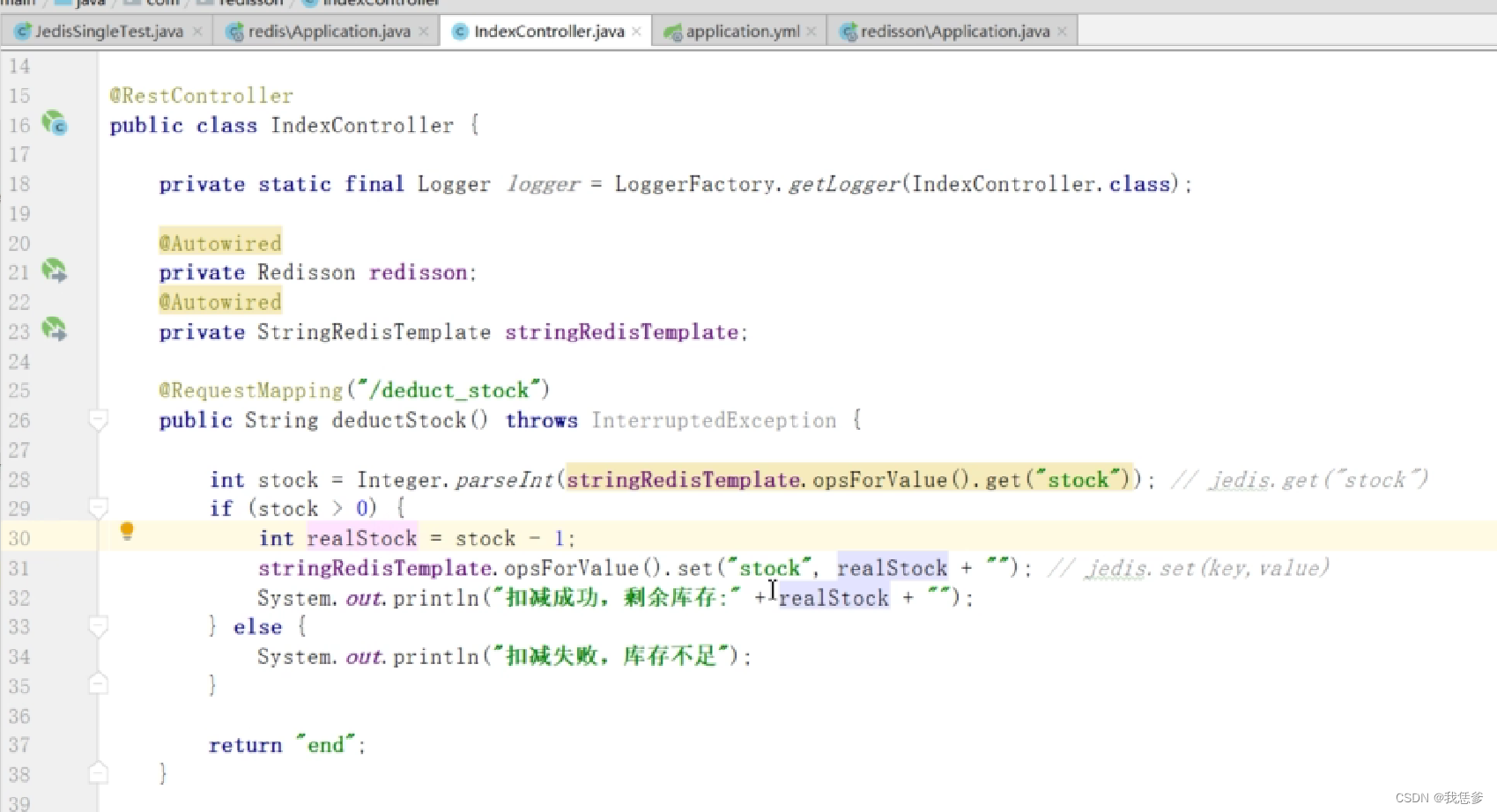Click the deductStock method name
This screenshot has width=1497, height=812.
(x=399, y=420)
